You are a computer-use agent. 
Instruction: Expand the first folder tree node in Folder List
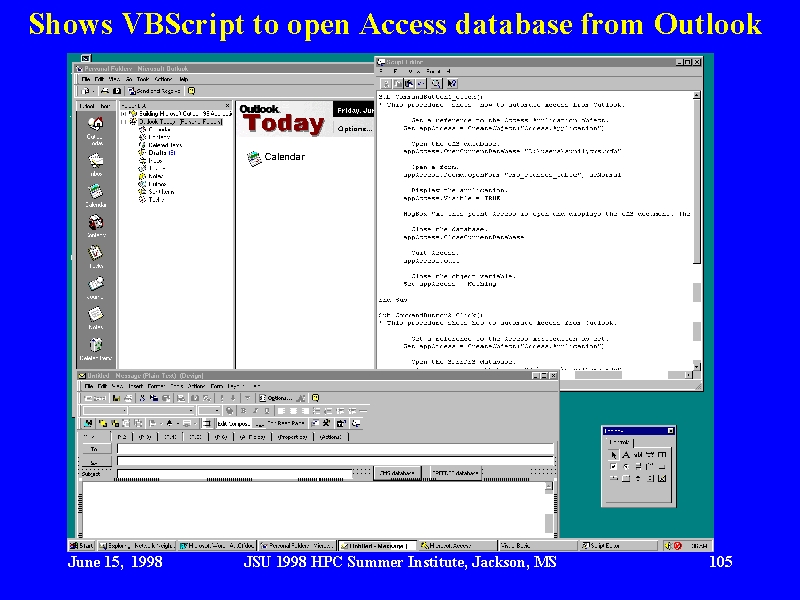(123, 114)
